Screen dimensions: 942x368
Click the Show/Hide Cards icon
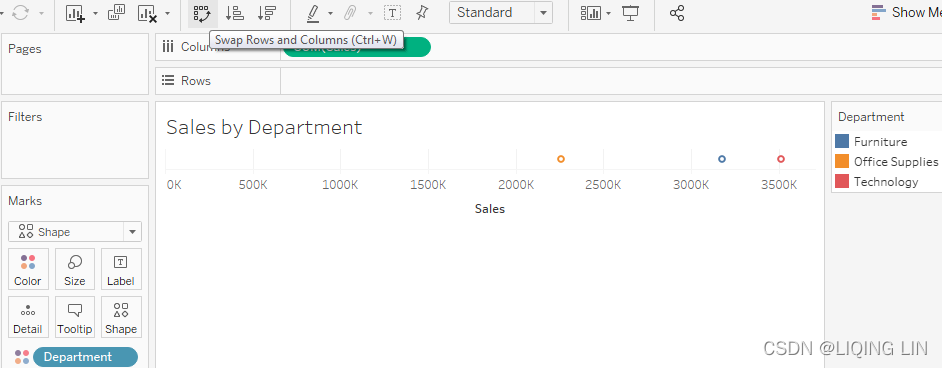point(591,13)
